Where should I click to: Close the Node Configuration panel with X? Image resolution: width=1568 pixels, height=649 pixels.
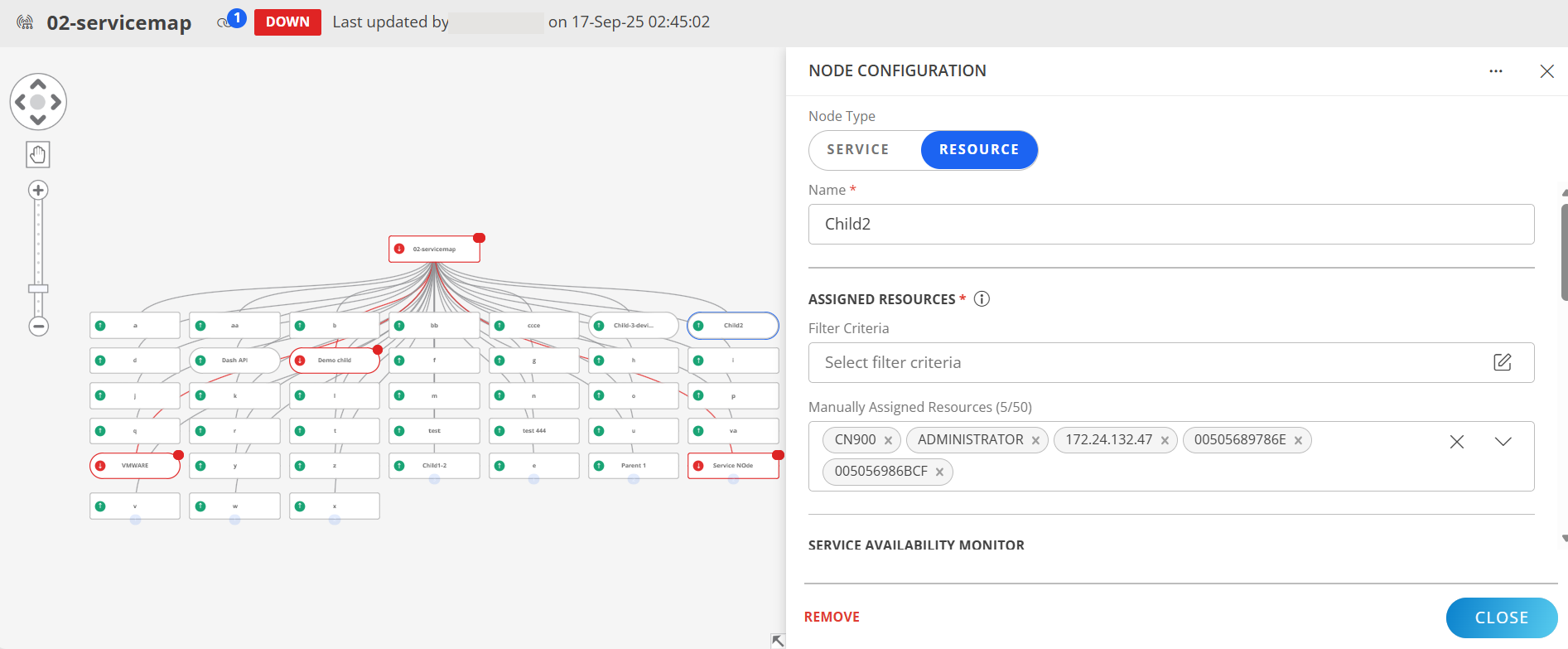tap(1546, 71)
